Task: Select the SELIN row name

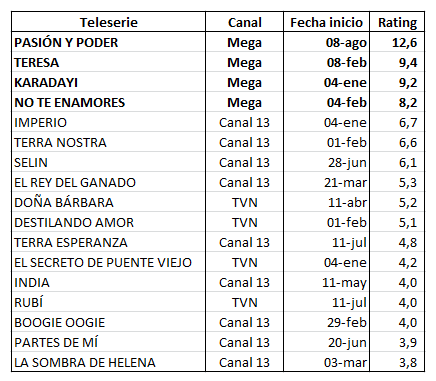Action: tap(109, 162)
